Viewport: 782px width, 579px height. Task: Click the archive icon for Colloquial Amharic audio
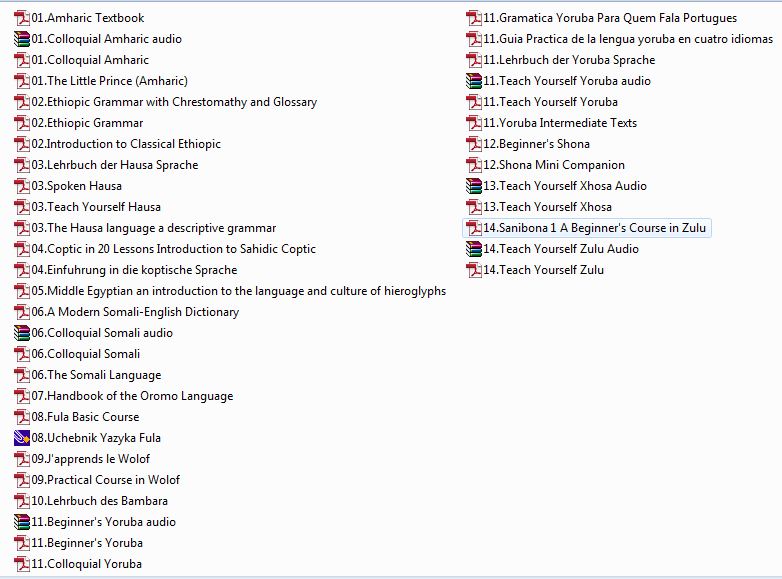pyautogui.click(x=22, y=39)
